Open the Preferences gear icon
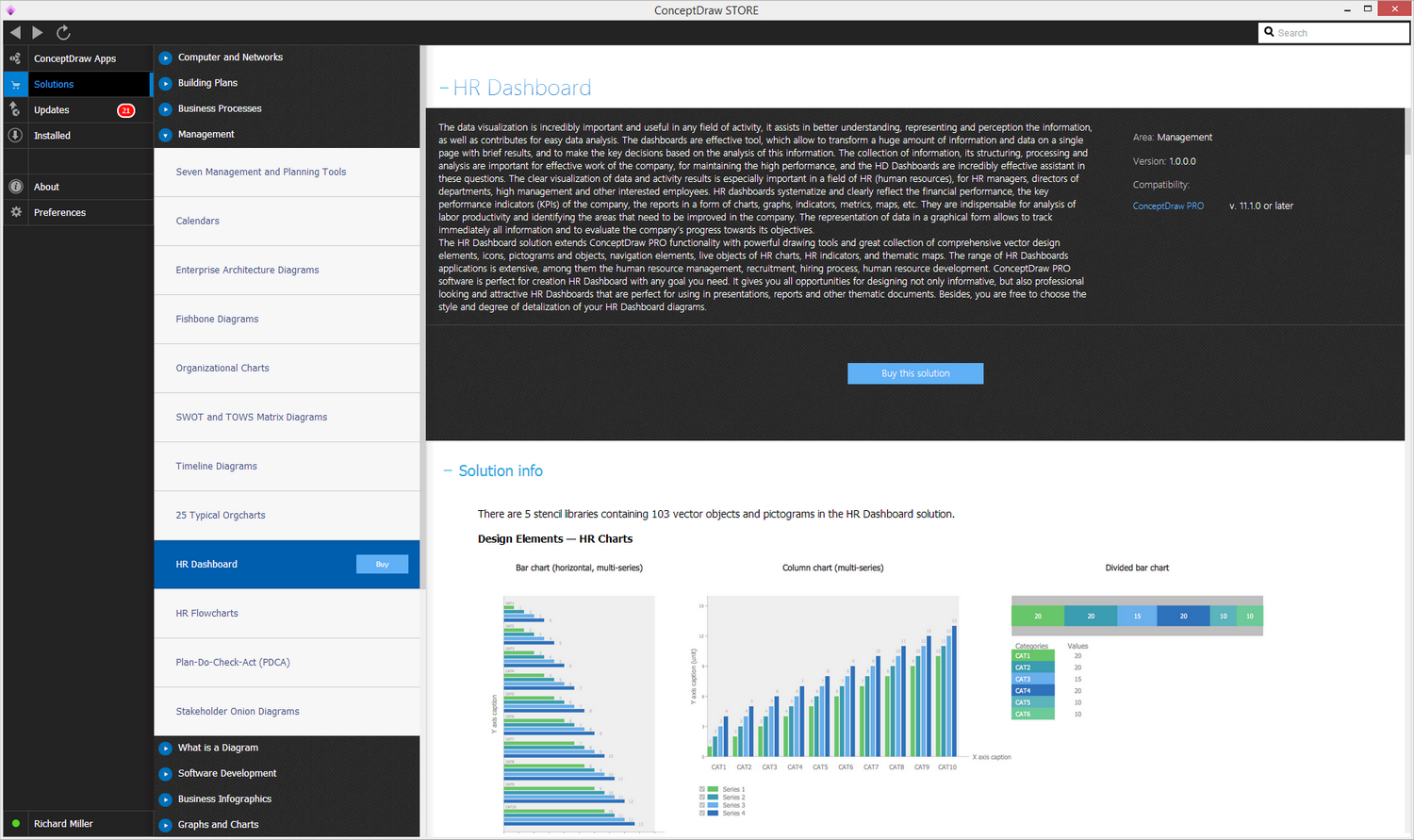1414x840 pixels. 15,212
